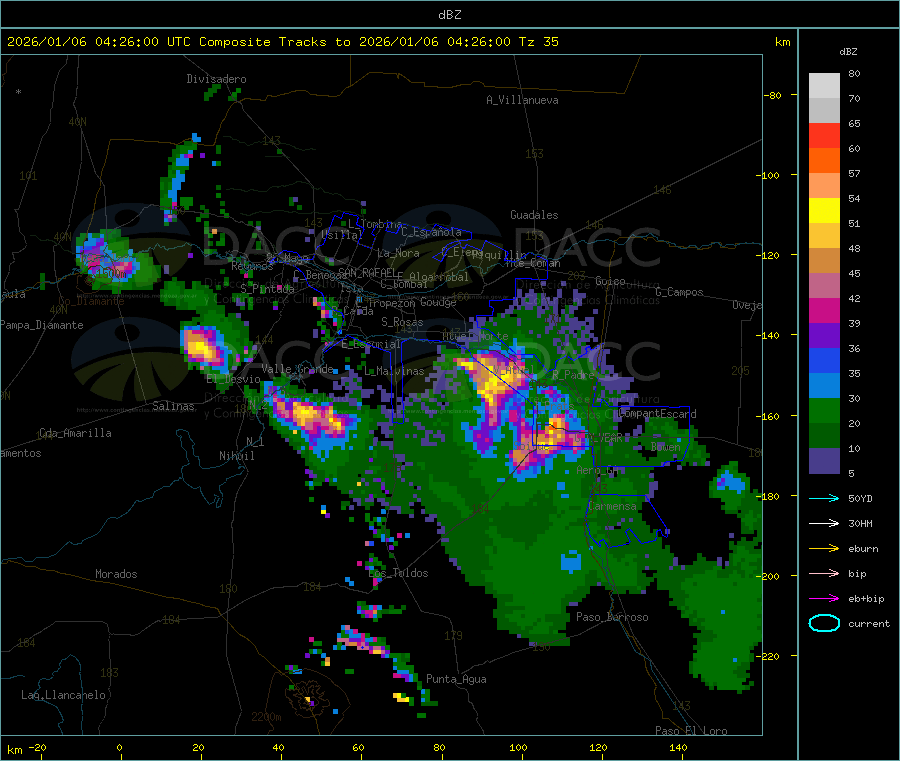Click the 'R_Padre' map label

point(573,375)
